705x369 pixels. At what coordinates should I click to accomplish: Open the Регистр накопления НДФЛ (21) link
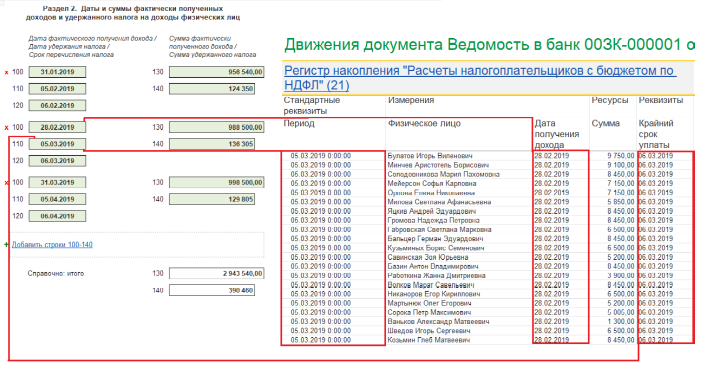480,78
